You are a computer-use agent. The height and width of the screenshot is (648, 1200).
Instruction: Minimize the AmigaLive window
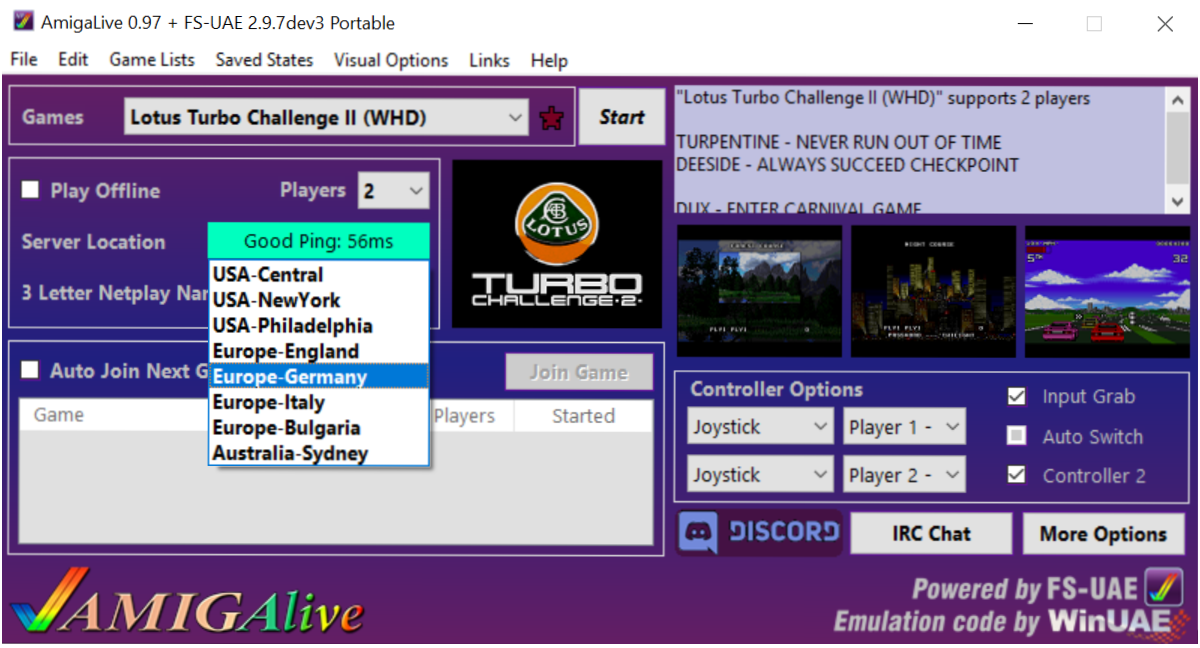coord(1025,24)
